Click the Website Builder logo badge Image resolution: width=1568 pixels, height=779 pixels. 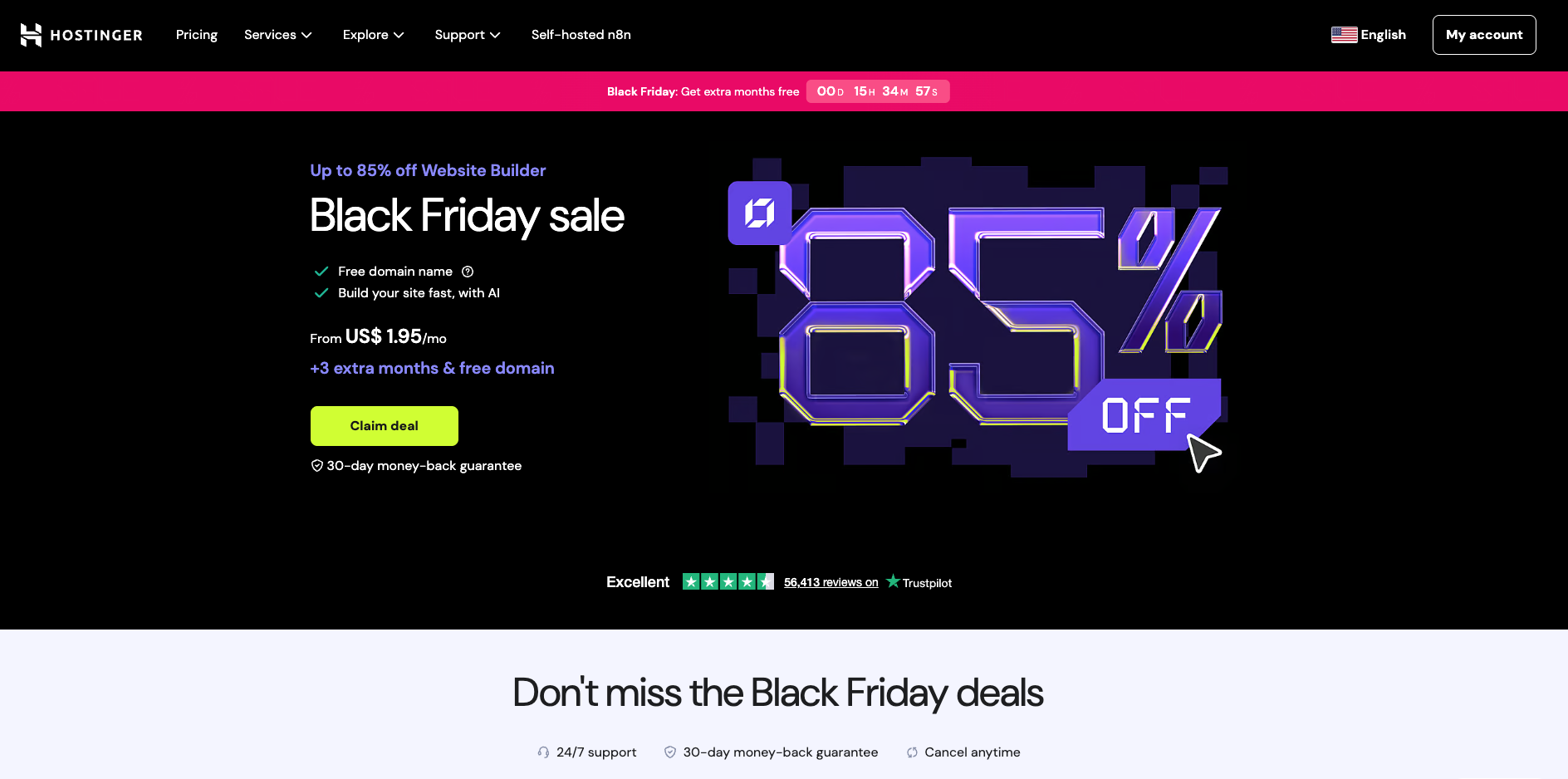click(759, 213)
